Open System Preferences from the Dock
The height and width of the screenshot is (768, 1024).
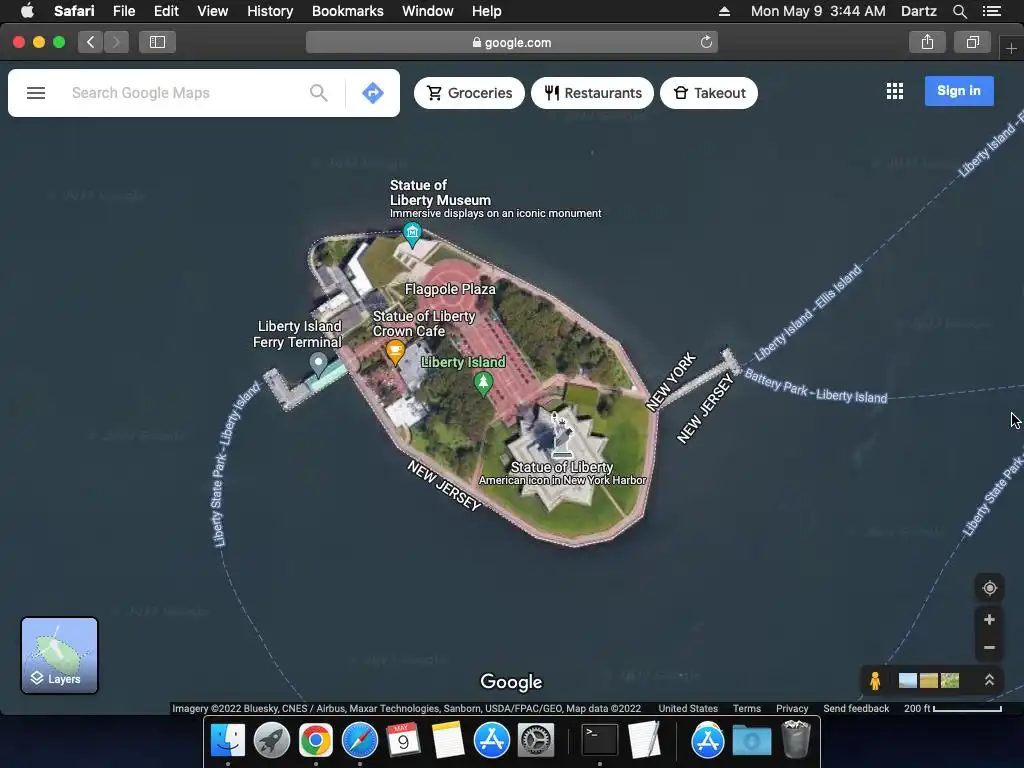pyautogui.click(x=536, y=741)
